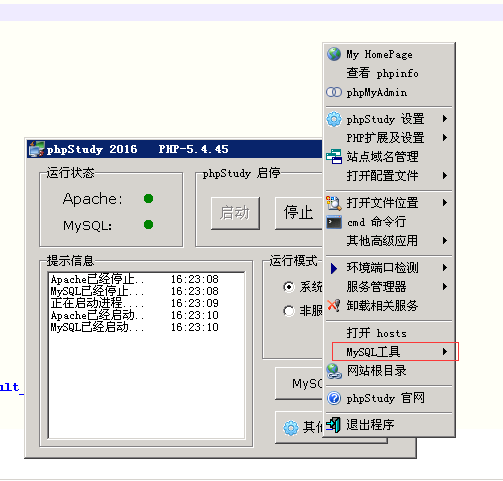This screenshot has height=481, width=503.
Task: Choose 退出程序 to quit phpStudy
Action: pos(389,425)
